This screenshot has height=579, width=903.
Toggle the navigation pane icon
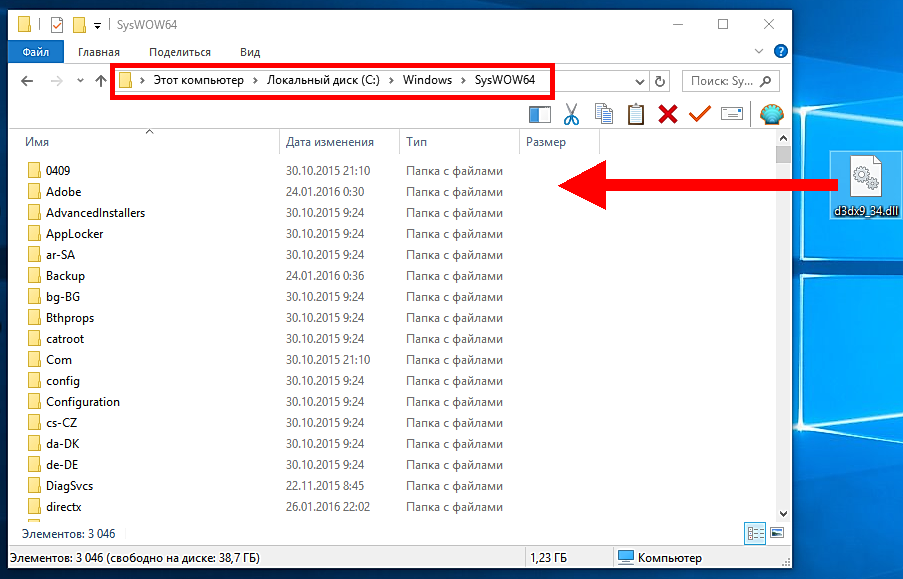click(539, 114)
